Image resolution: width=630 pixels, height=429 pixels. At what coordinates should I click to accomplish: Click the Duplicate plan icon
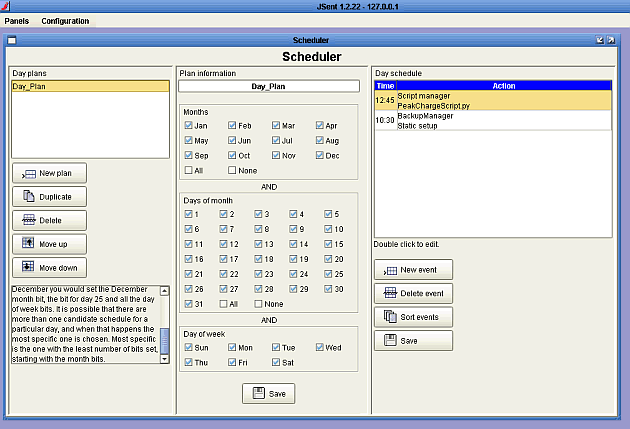[x=29, y=196]
